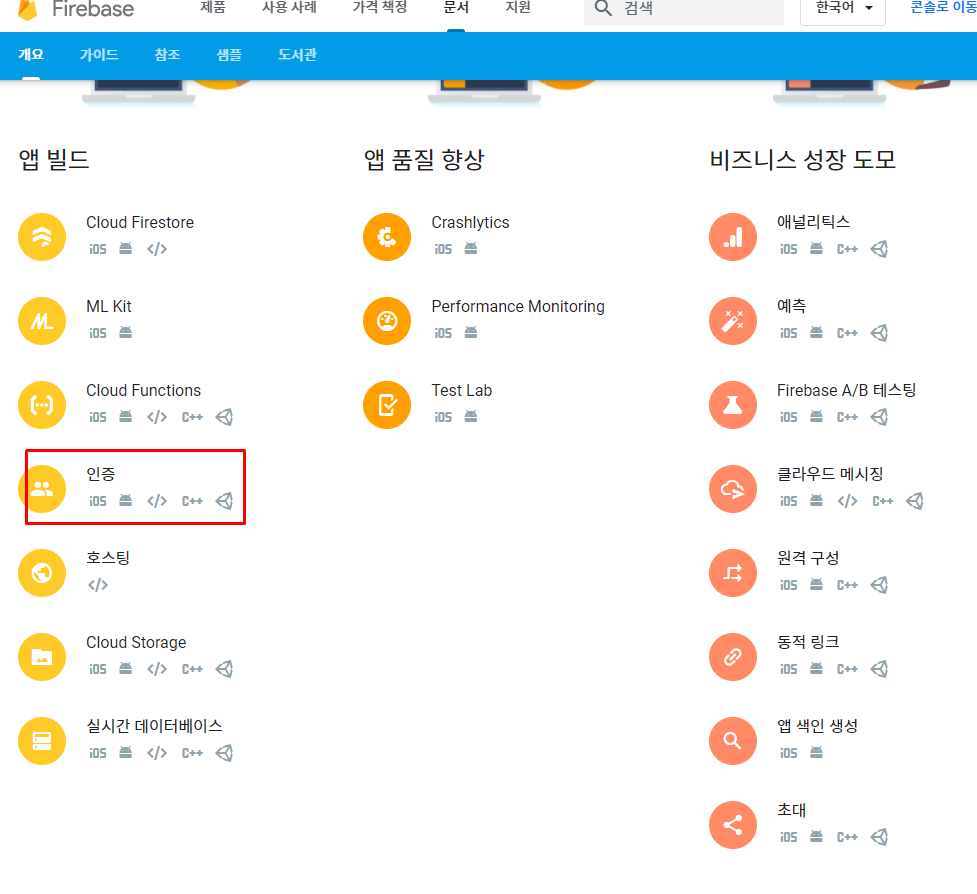Screen dimensions: 977x894
Task: Open the 제품 top menu
Action: [213, 7]
